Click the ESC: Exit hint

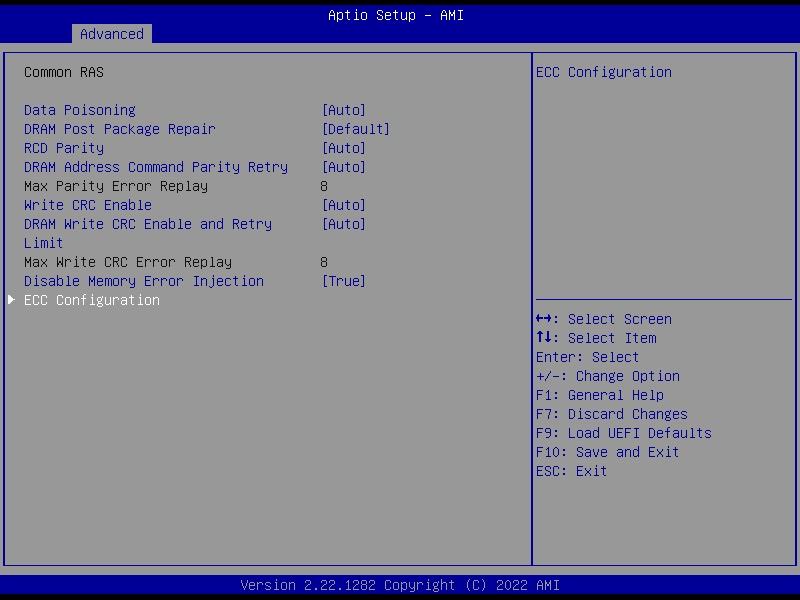pyautogui.click(x=571, y=471)
